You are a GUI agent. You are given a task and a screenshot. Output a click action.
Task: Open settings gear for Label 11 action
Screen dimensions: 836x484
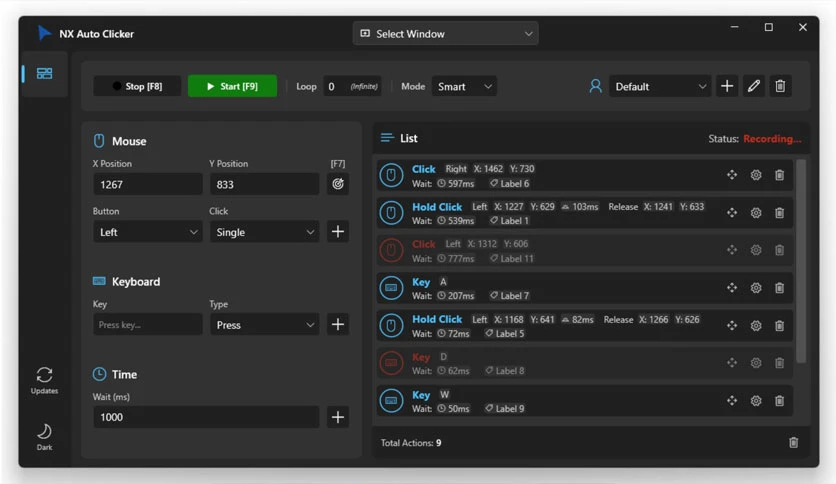[756, 250]
